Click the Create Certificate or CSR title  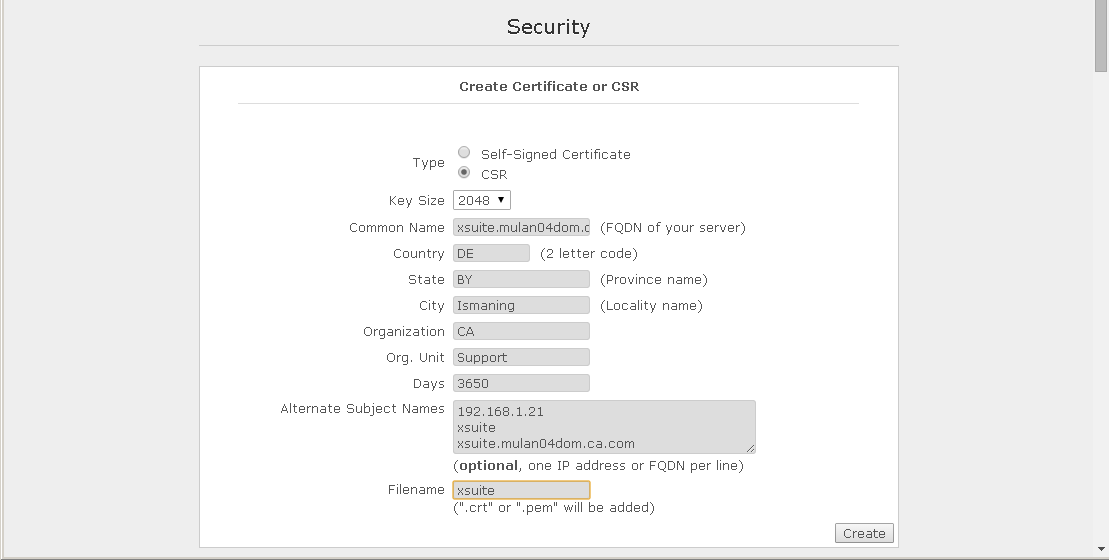click(549, 86)
